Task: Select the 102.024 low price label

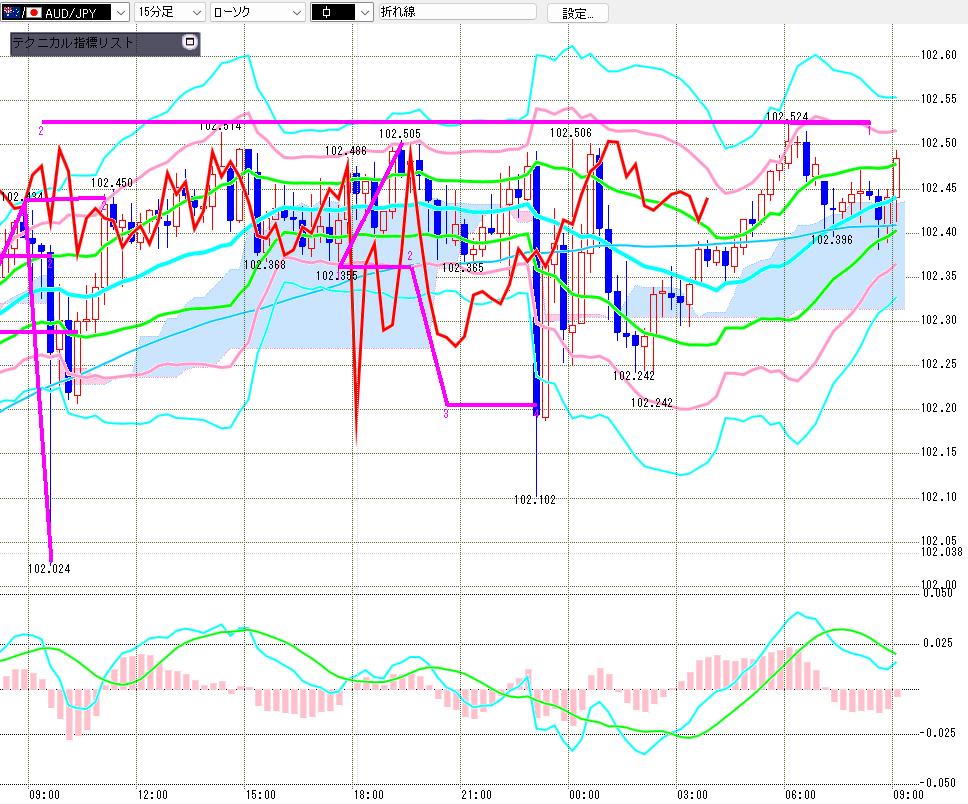Action: point(49,568)
